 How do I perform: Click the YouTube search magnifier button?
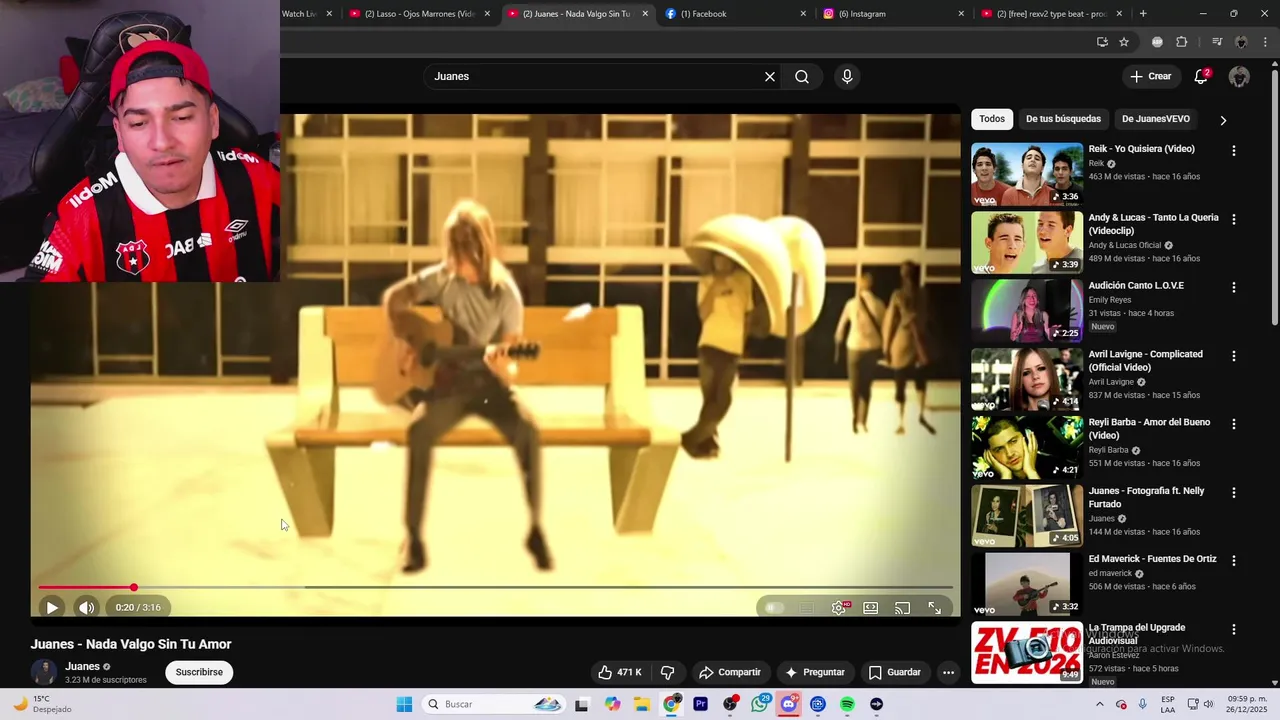click(802, 76)
